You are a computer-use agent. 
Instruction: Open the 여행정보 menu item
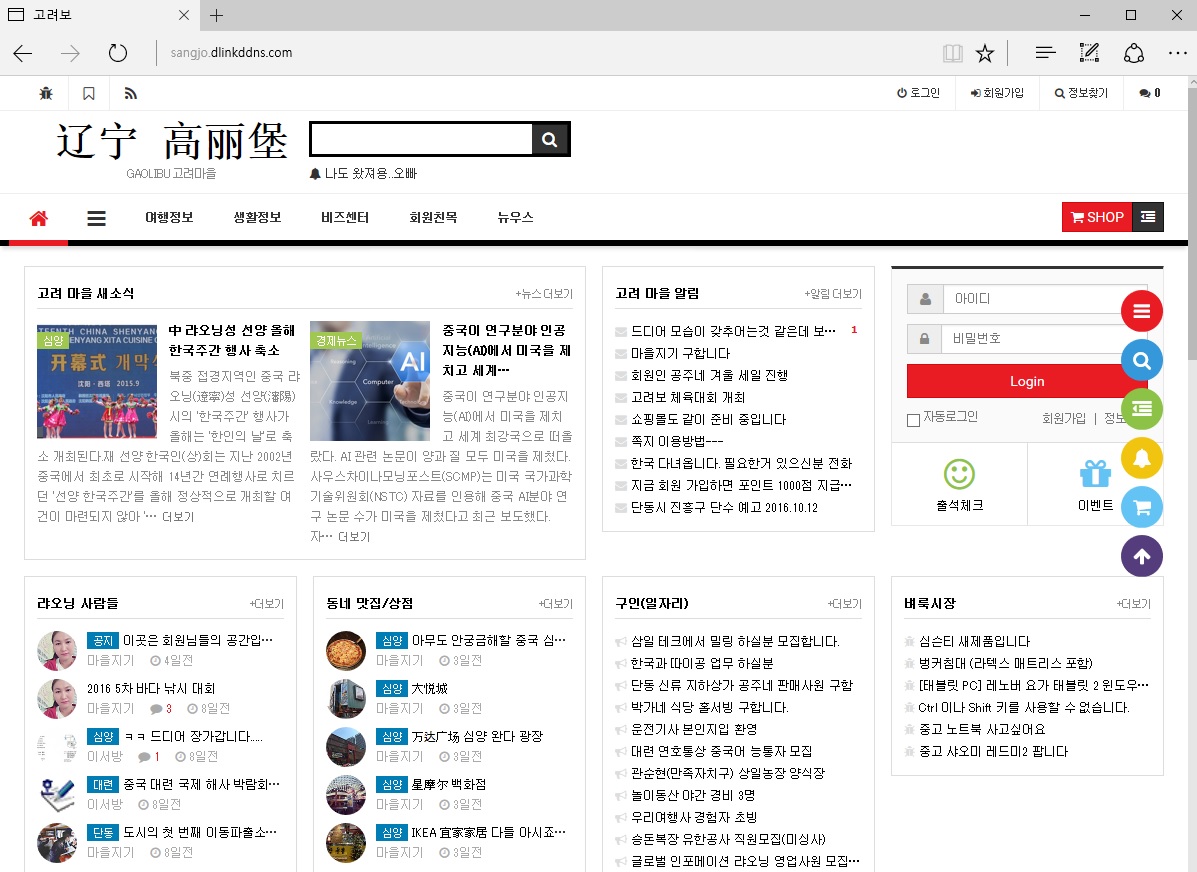click(169, 217)
